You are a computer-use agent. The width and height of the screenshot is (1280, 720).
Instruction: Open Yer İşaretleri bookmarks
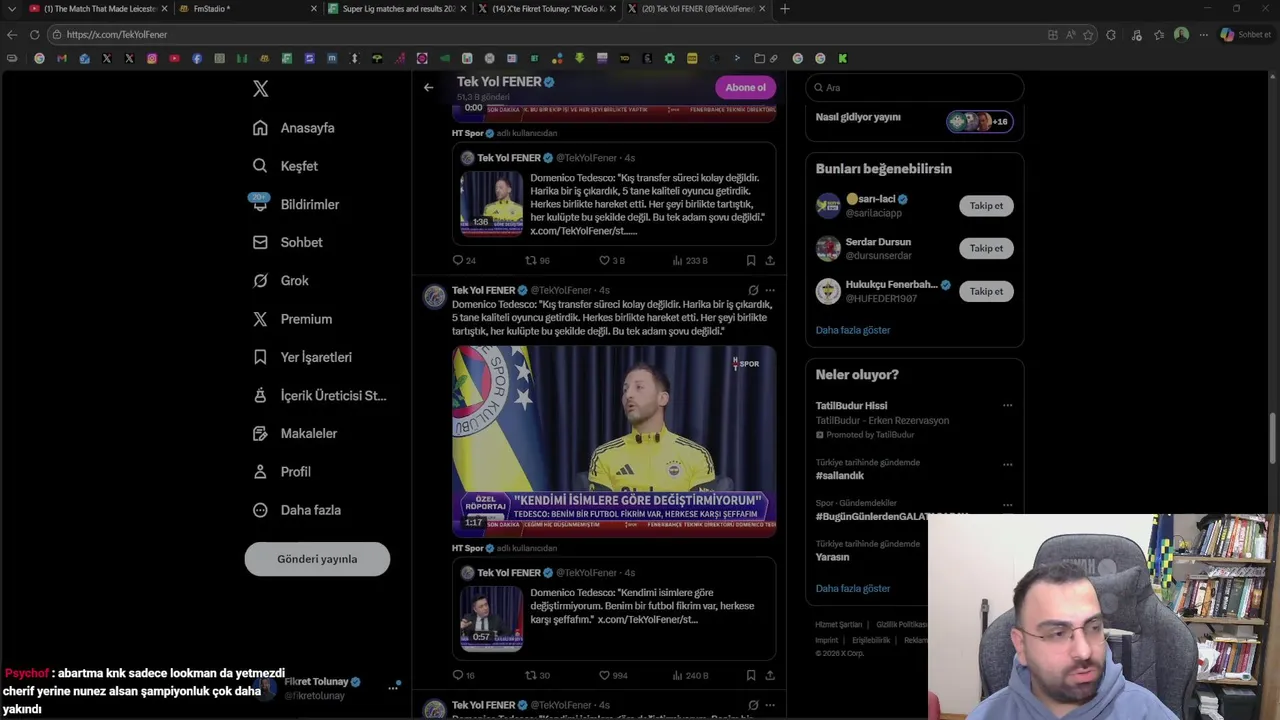click(302, 357)
